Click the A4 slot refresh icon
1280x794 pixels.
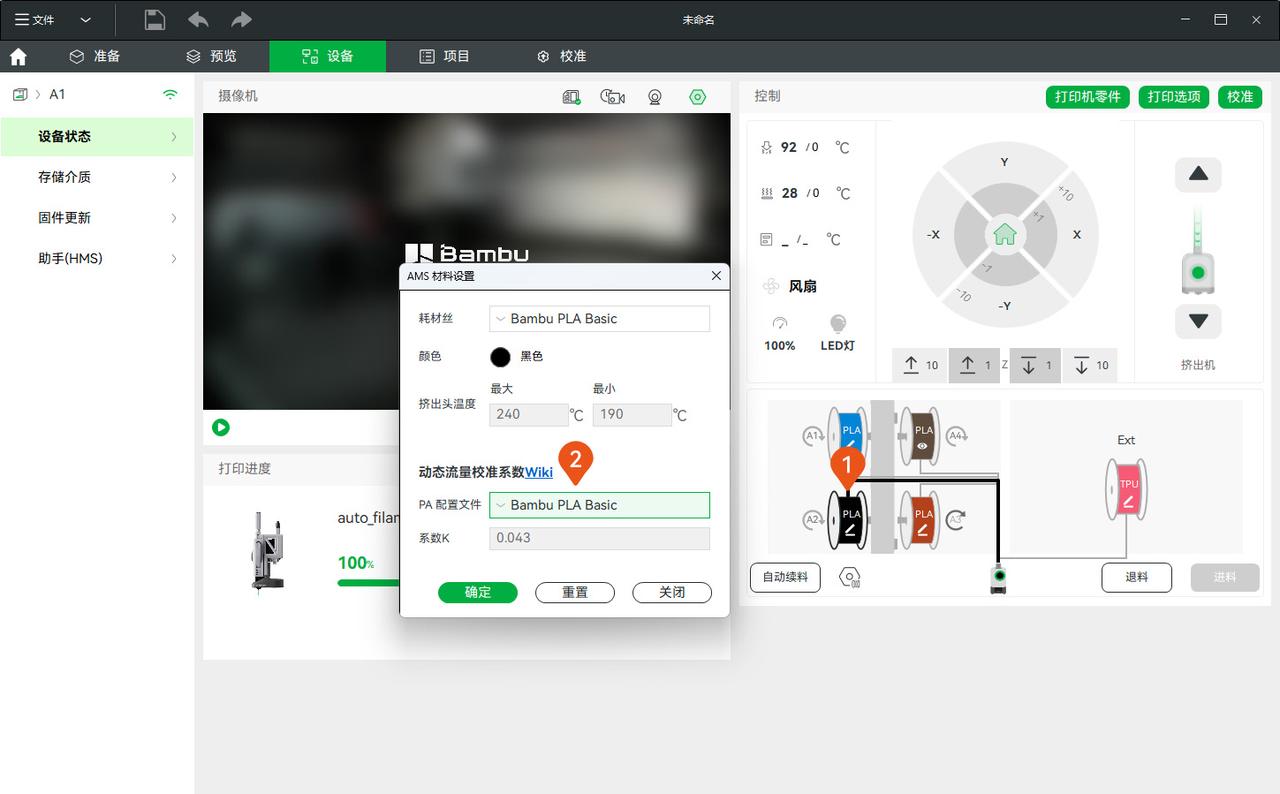tap(957, 435)
